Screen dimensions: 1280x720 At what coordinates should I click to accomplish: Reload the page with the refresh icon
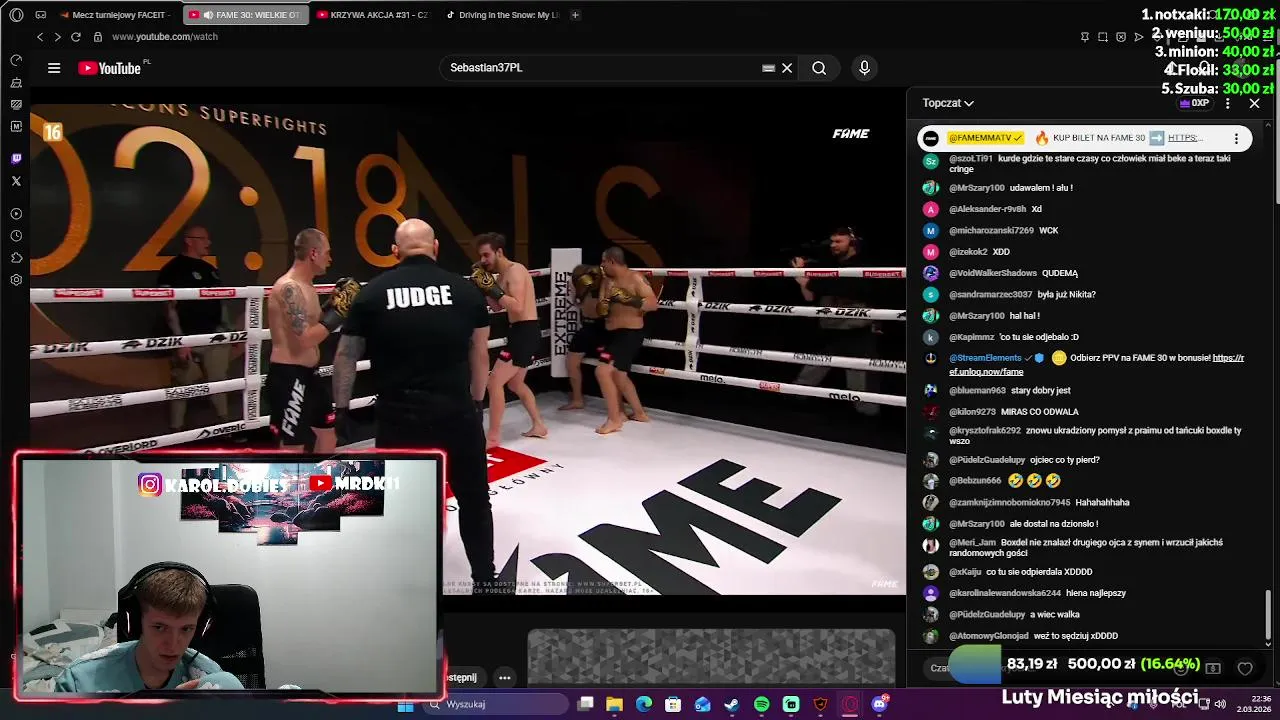(75, 37)
